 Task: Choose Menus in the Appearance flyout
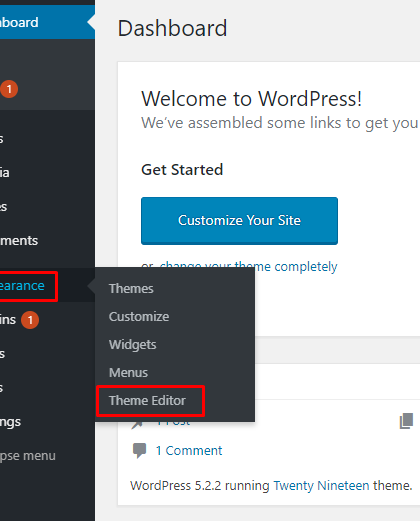coord(128,373)
